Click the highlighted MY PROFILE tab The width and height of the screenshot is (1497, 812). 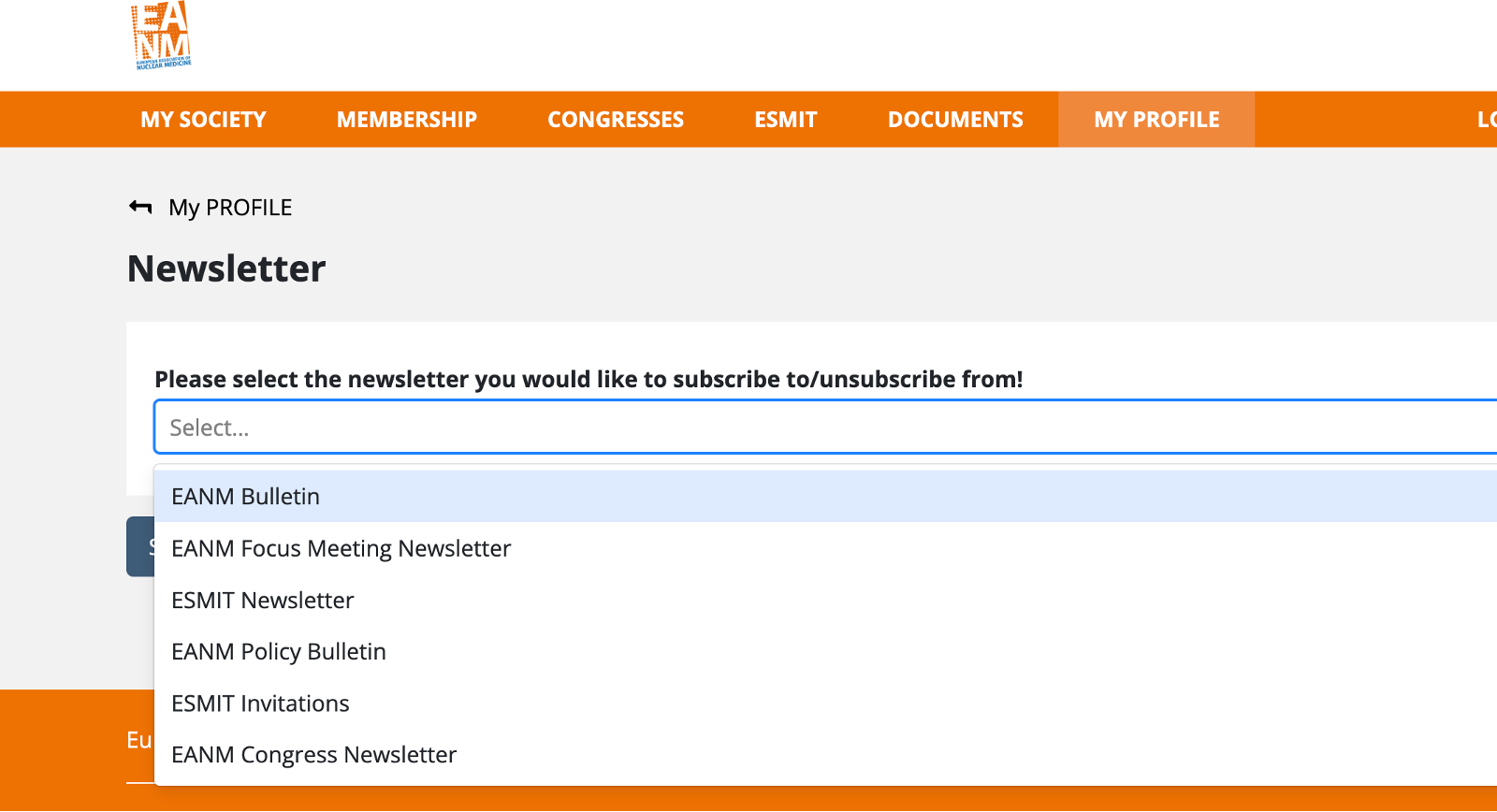pyautogui.click(x=1155, y=120)
